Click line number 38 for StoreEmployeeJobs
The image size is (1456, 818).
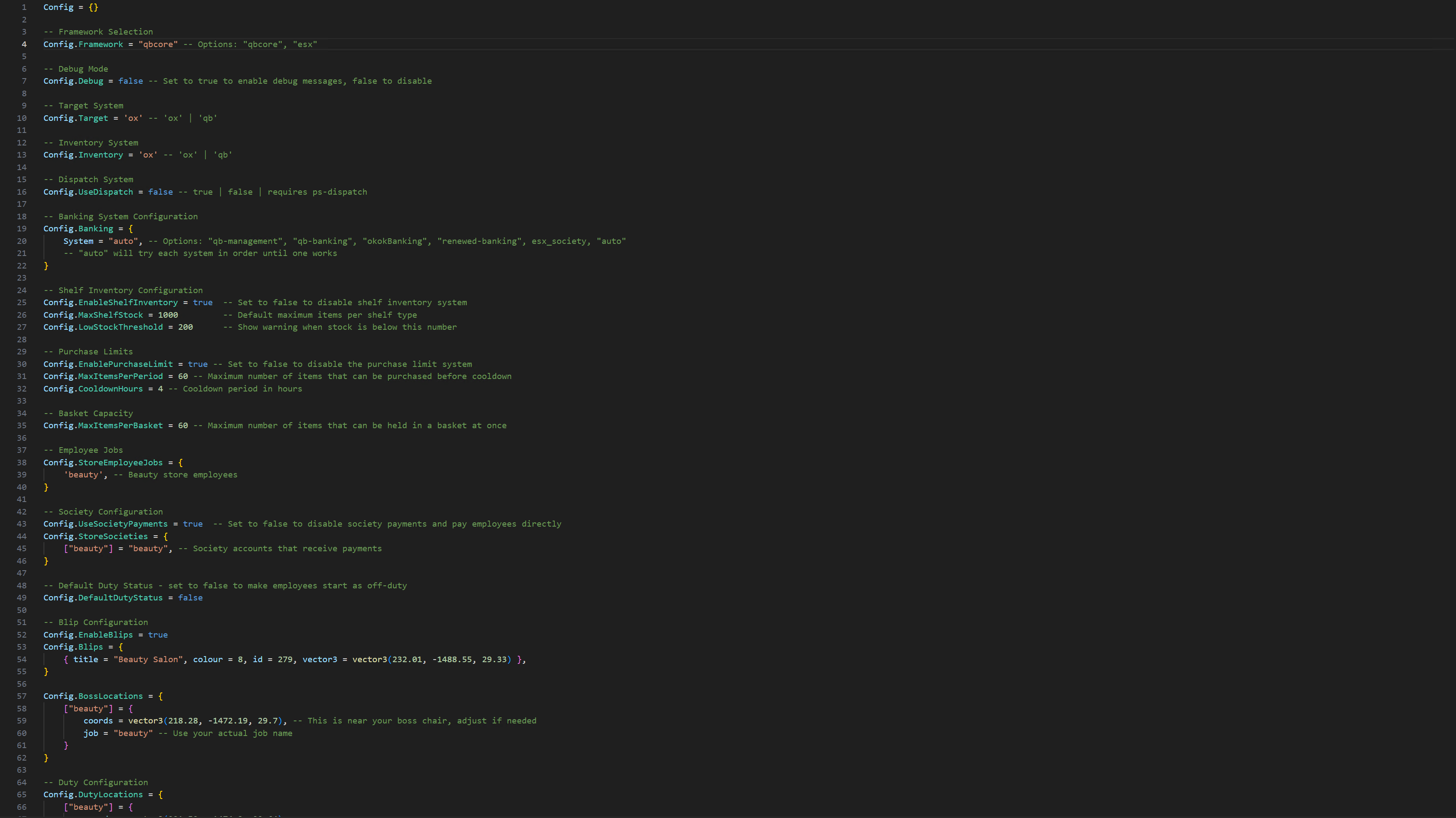(x=22, y=463)
